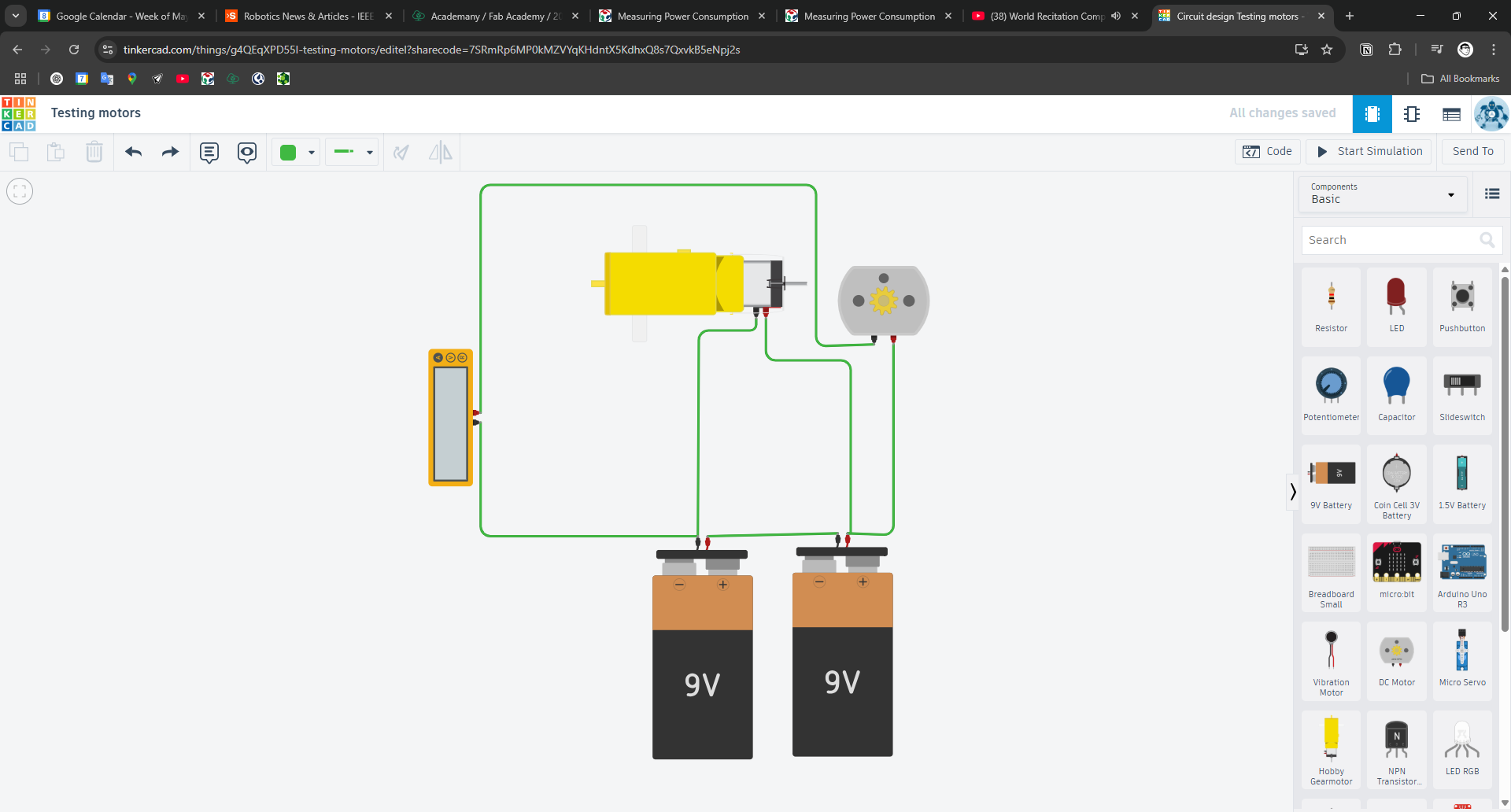
Task: Bookmark this page with the star
Action: coord(1327,50)
